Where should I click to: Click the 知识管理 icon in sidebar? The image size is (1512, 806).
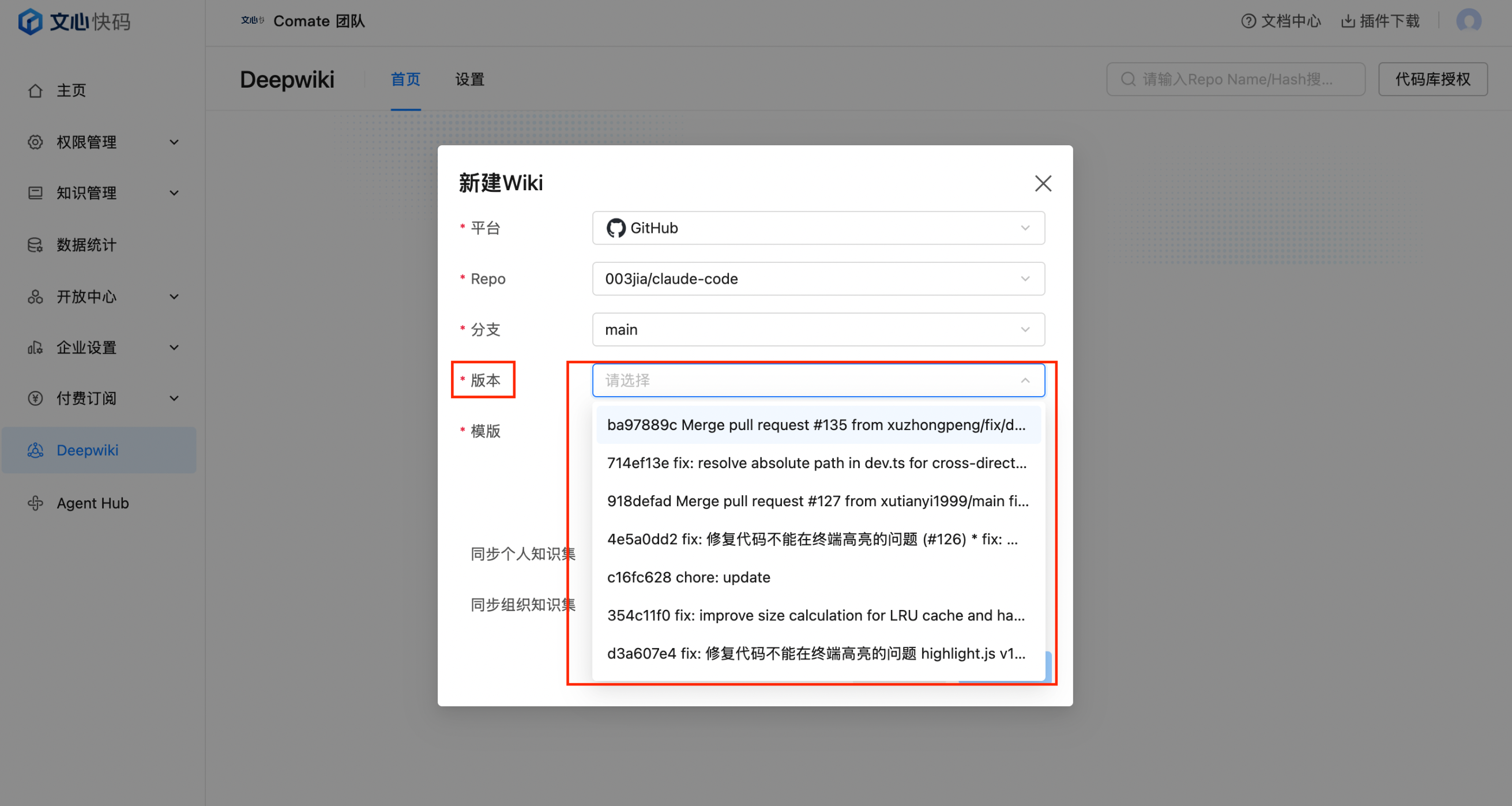[x=35, y=193]
